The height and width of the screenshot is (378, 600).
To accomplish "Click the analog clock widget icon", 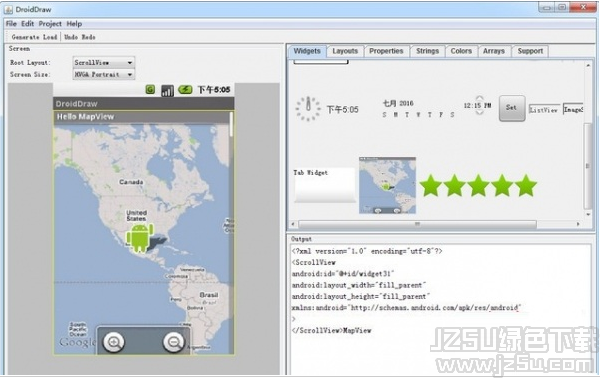I will [308, 109].
